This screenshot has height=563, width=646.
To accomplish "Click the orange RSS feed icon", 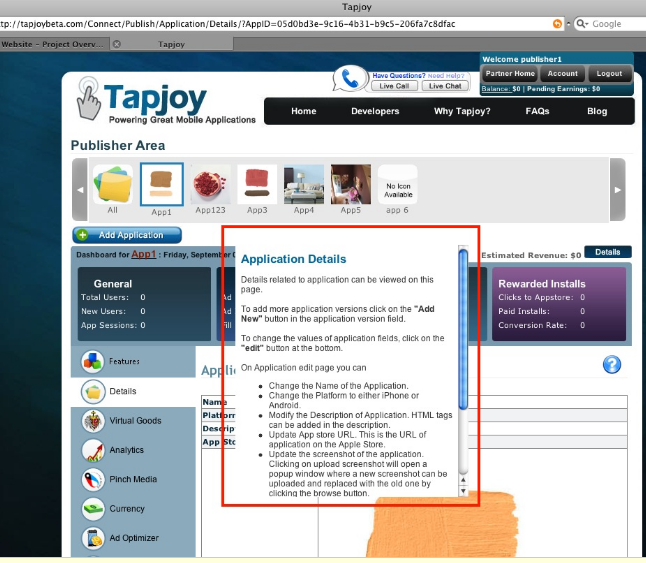I will pyautogui.click(x=557, y=24).
